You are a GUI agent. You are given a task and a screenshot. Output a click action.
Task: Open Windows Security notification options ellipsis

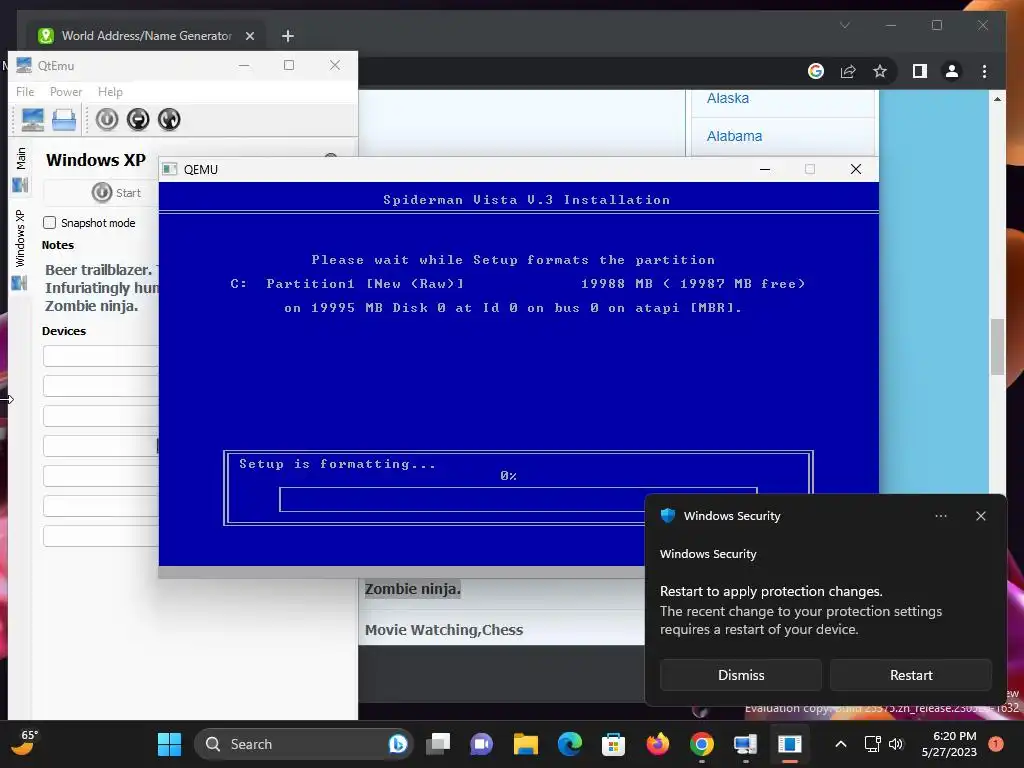coord(940,516)
